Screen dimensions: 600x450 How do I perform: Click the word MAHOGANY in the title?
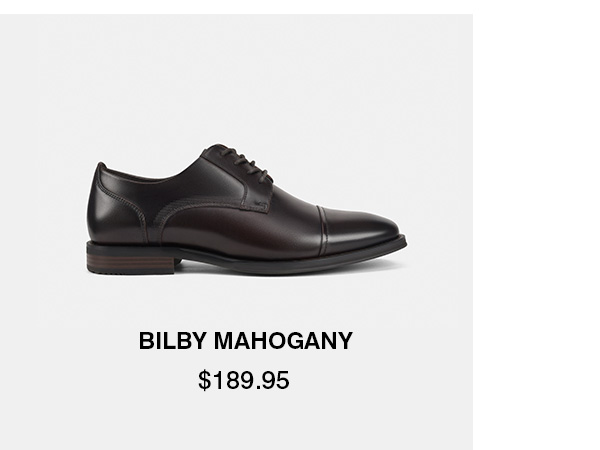pyautogui.click(x=283, y=341)
